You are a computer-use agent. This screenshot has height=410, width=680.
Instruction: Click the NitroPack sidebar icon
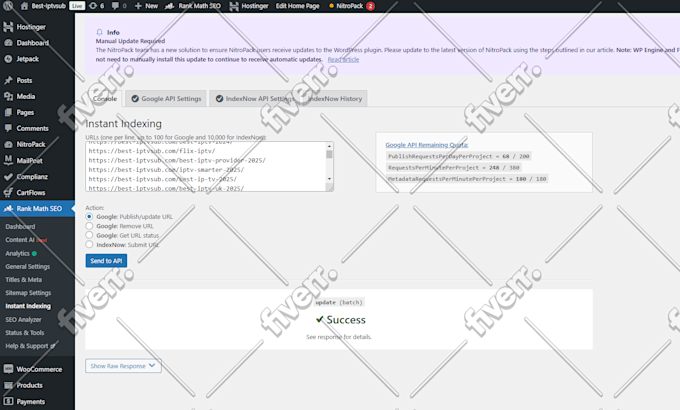[8, 144]
